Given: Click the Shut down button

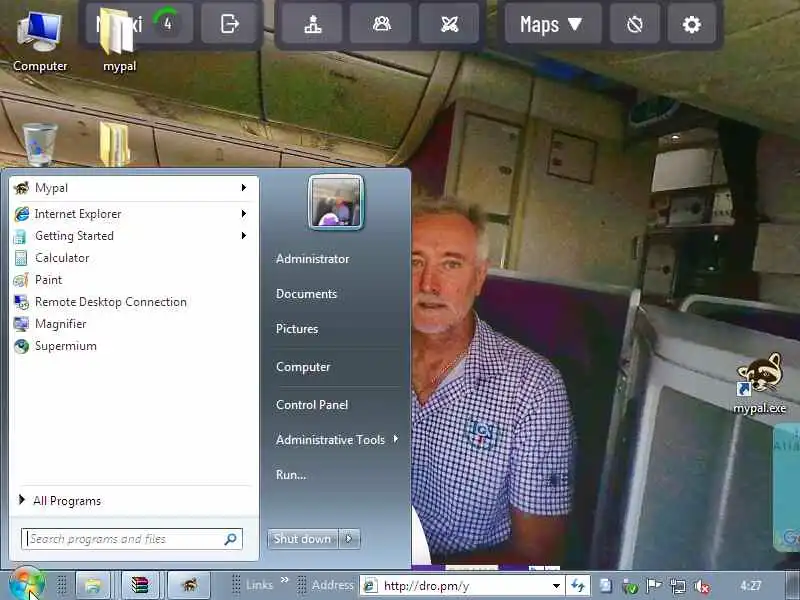Looking at the screenshot, I should tap(302, 538).
